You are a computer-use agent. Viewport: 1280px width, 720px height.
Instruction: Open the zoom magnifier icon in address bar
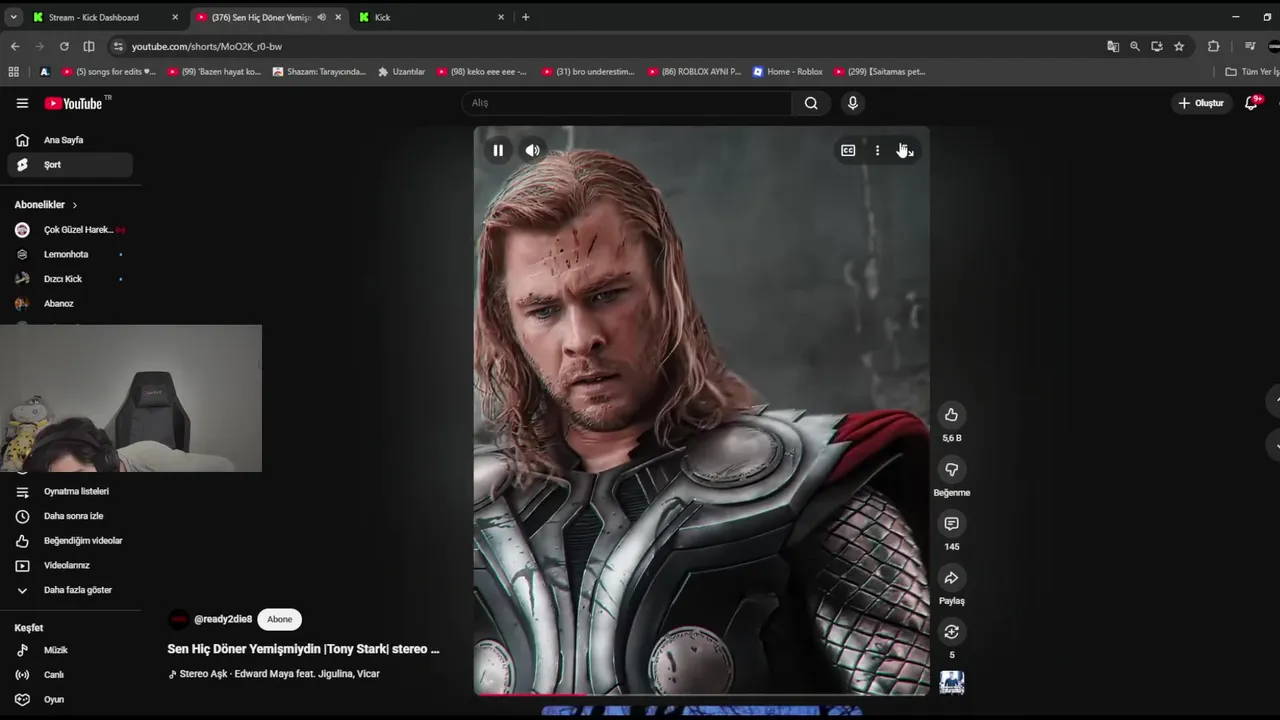tap(1135, 46)
